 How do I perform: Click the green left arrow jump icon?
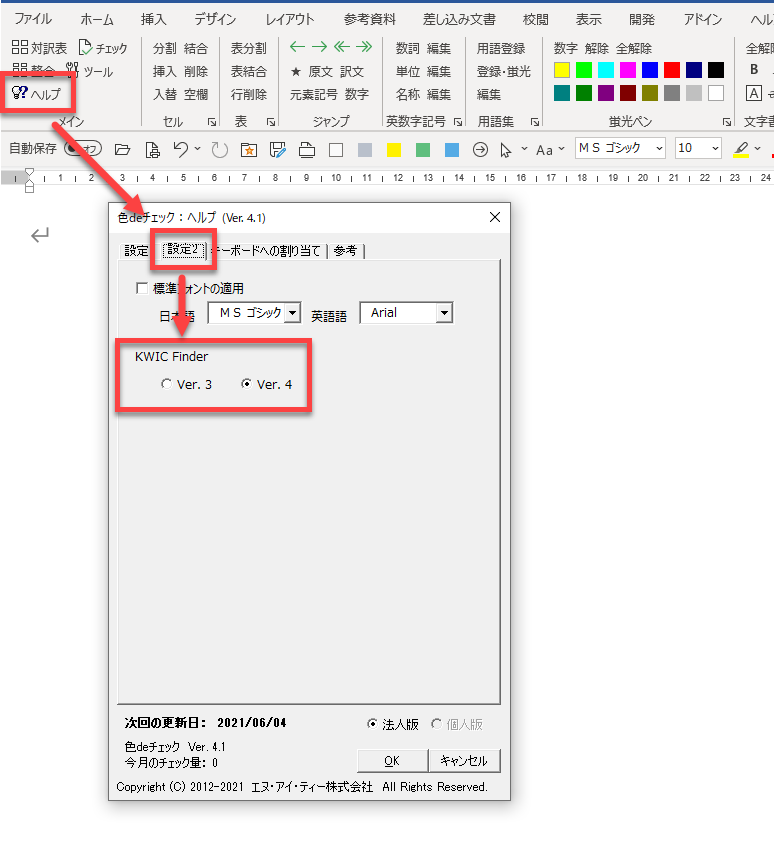tap(297, 47)
